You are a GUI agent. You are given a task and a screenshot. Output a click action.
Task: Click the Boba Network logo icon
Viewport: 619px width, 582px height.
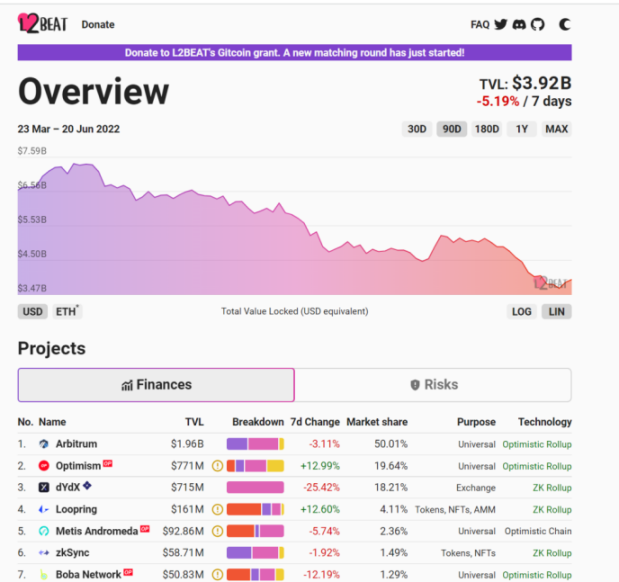(x=44, y=574)
